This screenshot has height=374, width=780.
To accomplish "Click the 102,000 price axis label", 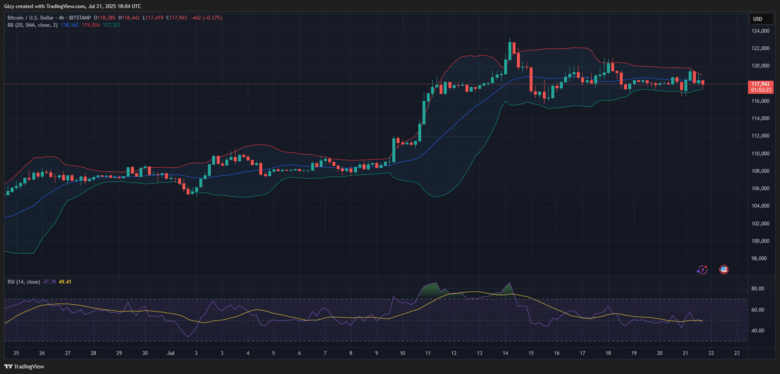I will 761,224.
